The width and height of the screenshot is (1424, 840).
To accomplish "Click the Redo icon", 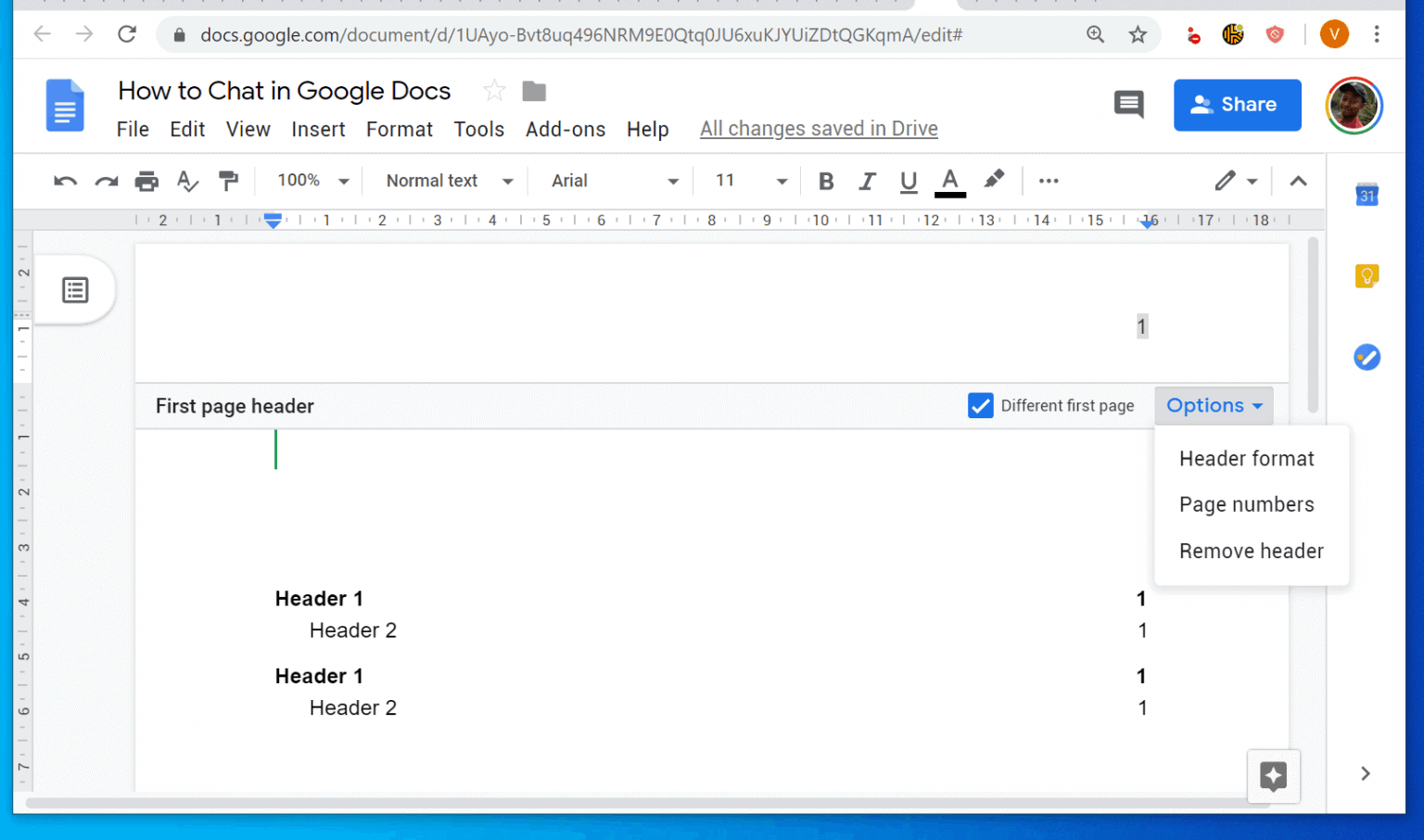I will pos(106,181).
